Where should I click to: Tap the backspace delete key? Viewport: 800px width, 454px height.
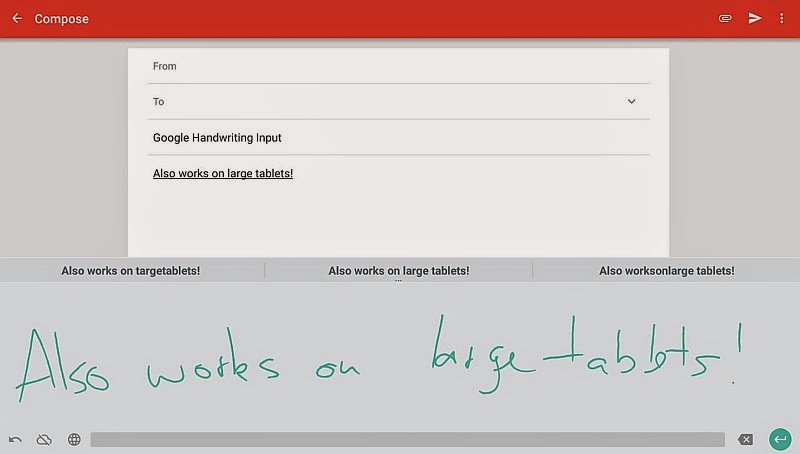[745, 439]
